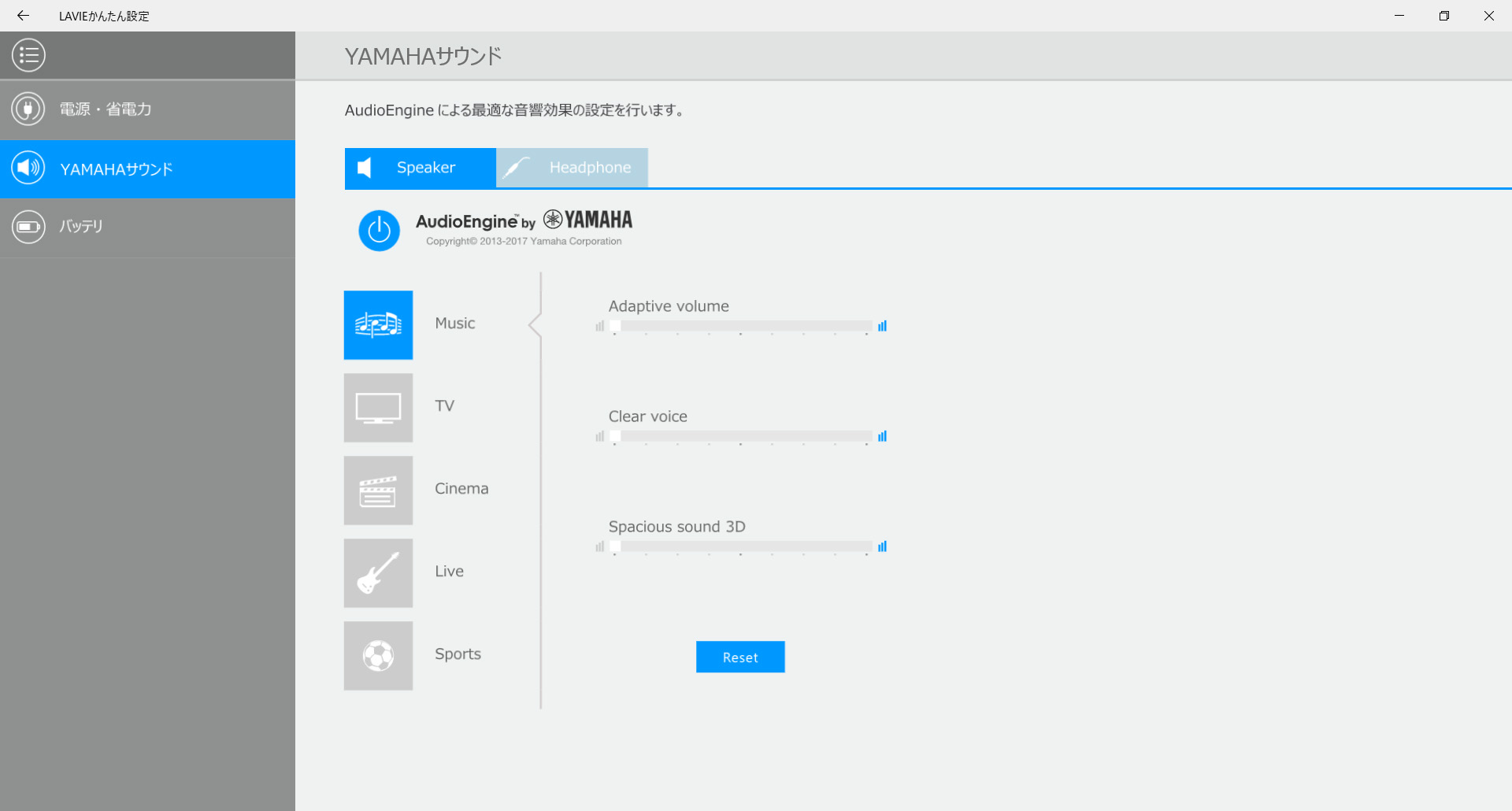Viewport: 1512px width, 811px height.
Task: Select the TV preset icon
Action: 378,408
